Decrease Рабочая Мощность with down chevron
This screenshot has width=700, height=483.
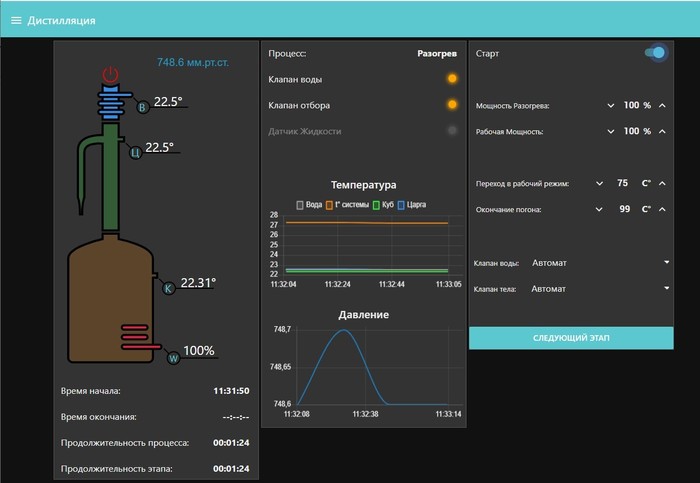click(x=611, y=132)
